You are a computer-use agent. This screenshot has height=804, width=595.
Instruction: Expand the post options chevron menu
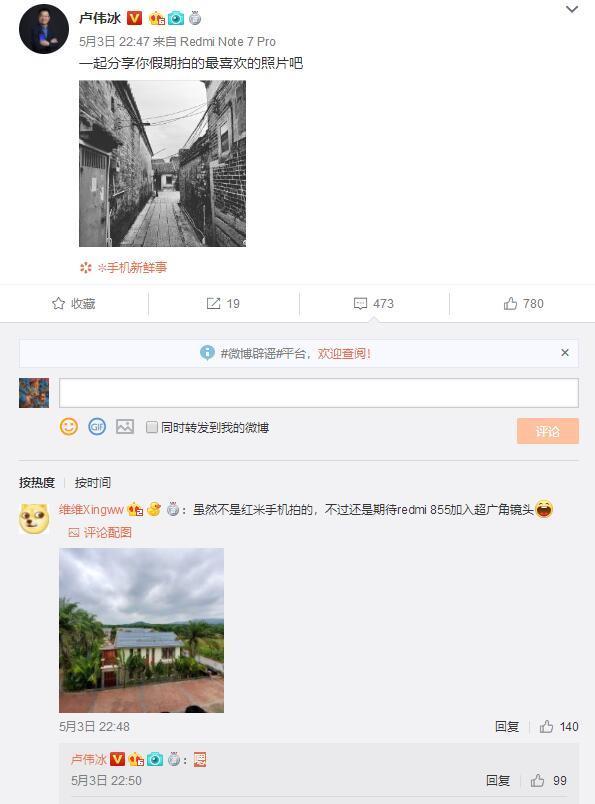[x=571, y=9]
